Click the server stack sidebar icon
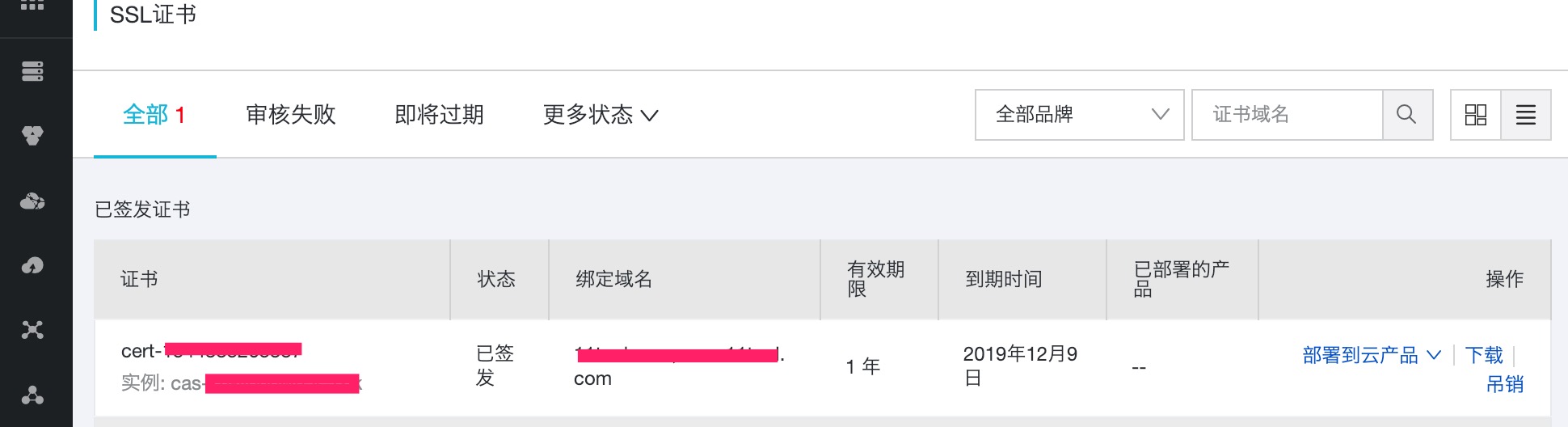1568x427 pixels. pos(32,71)
